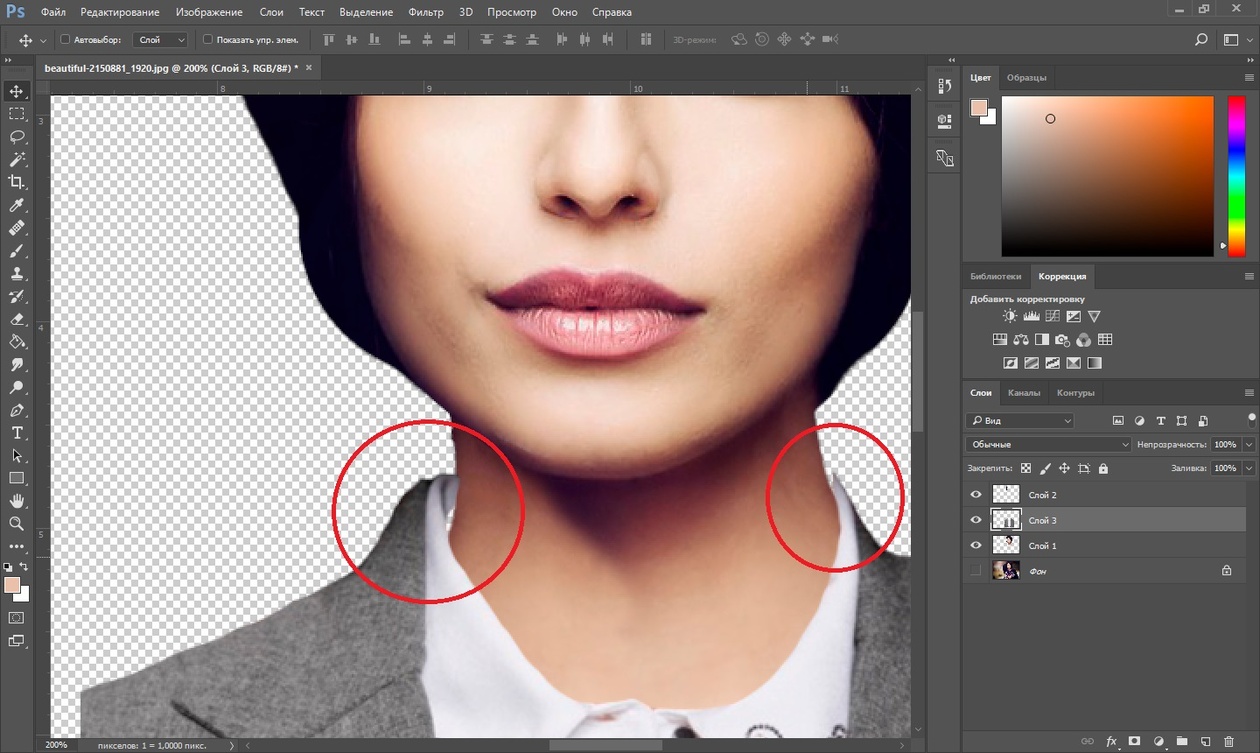Viewport: 1260px width, 753px height.
Task: Open the Фильтр menu
Action: pyautogui.click(x=426, y=13)
